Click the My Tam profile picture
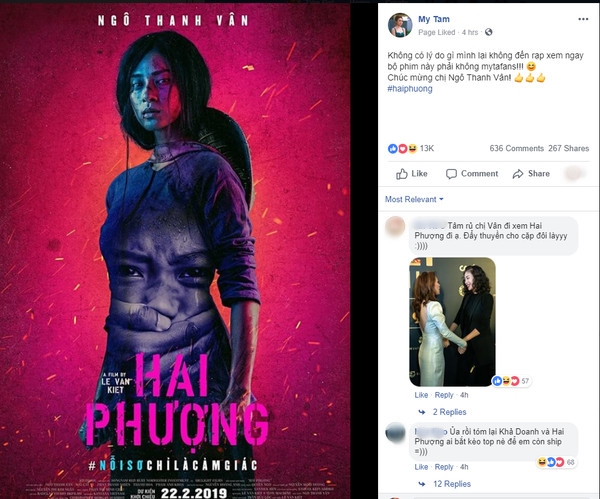 (400, 25)
